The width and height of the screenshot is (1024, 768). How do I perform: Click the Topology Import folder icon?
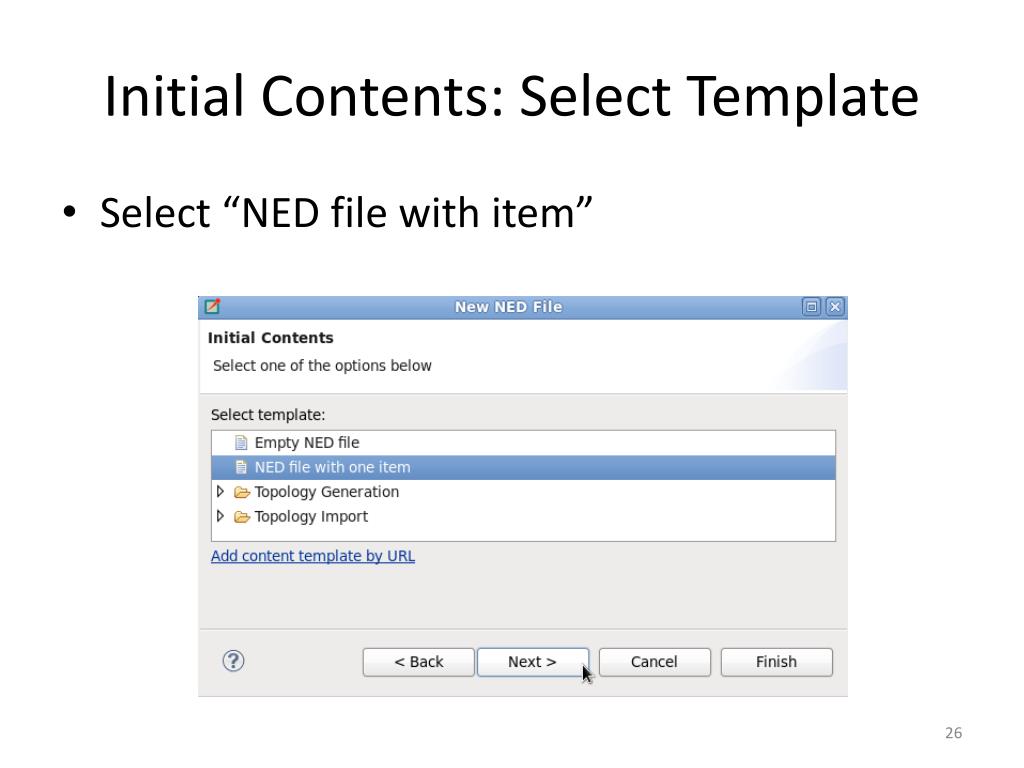tap(242, 517)
